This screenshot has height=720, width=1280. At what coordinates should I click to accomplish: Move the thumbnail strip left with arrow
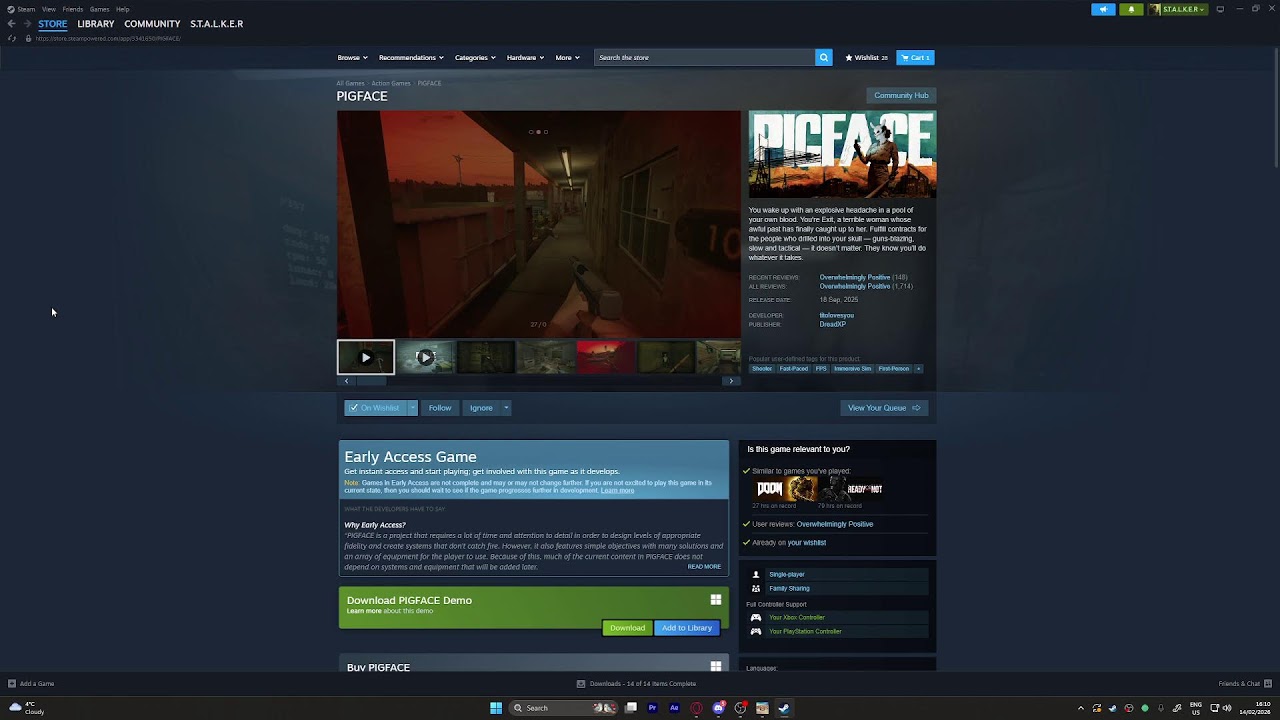346,381
